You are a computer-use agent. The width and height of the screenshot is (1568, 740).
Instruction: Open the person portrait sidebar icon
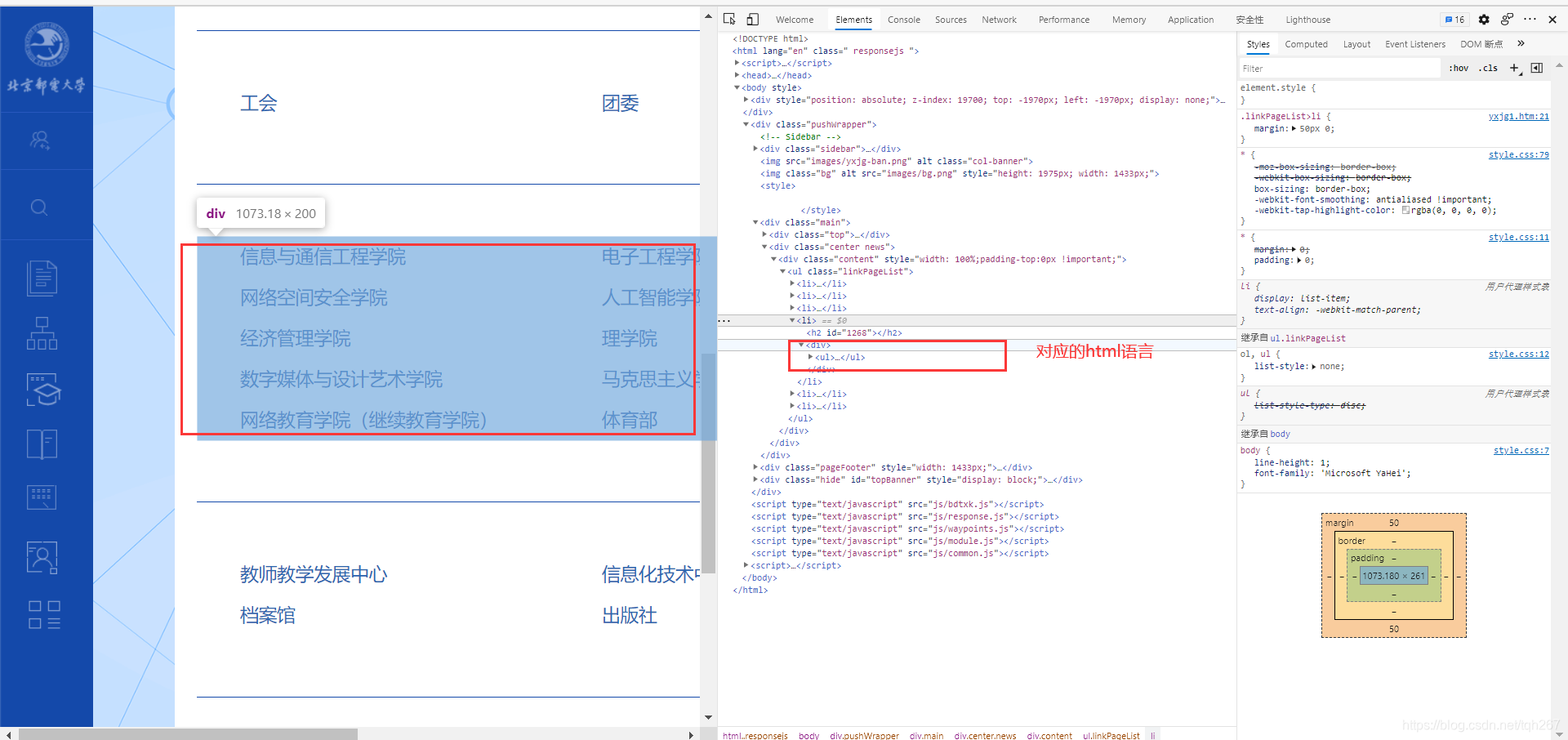click(x=42, y=558)
